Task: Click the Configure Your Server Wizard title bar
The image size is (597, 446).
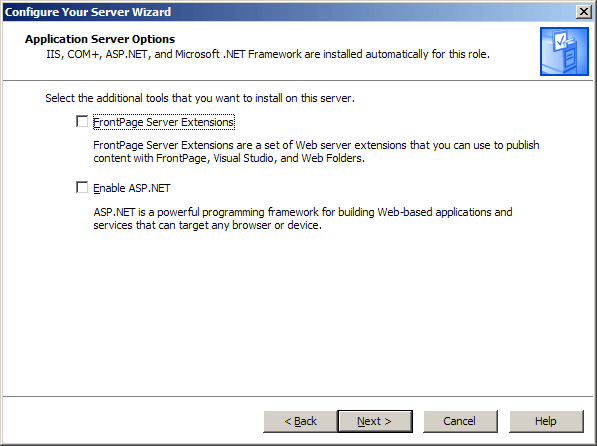Action: click(x=289, y=12)
